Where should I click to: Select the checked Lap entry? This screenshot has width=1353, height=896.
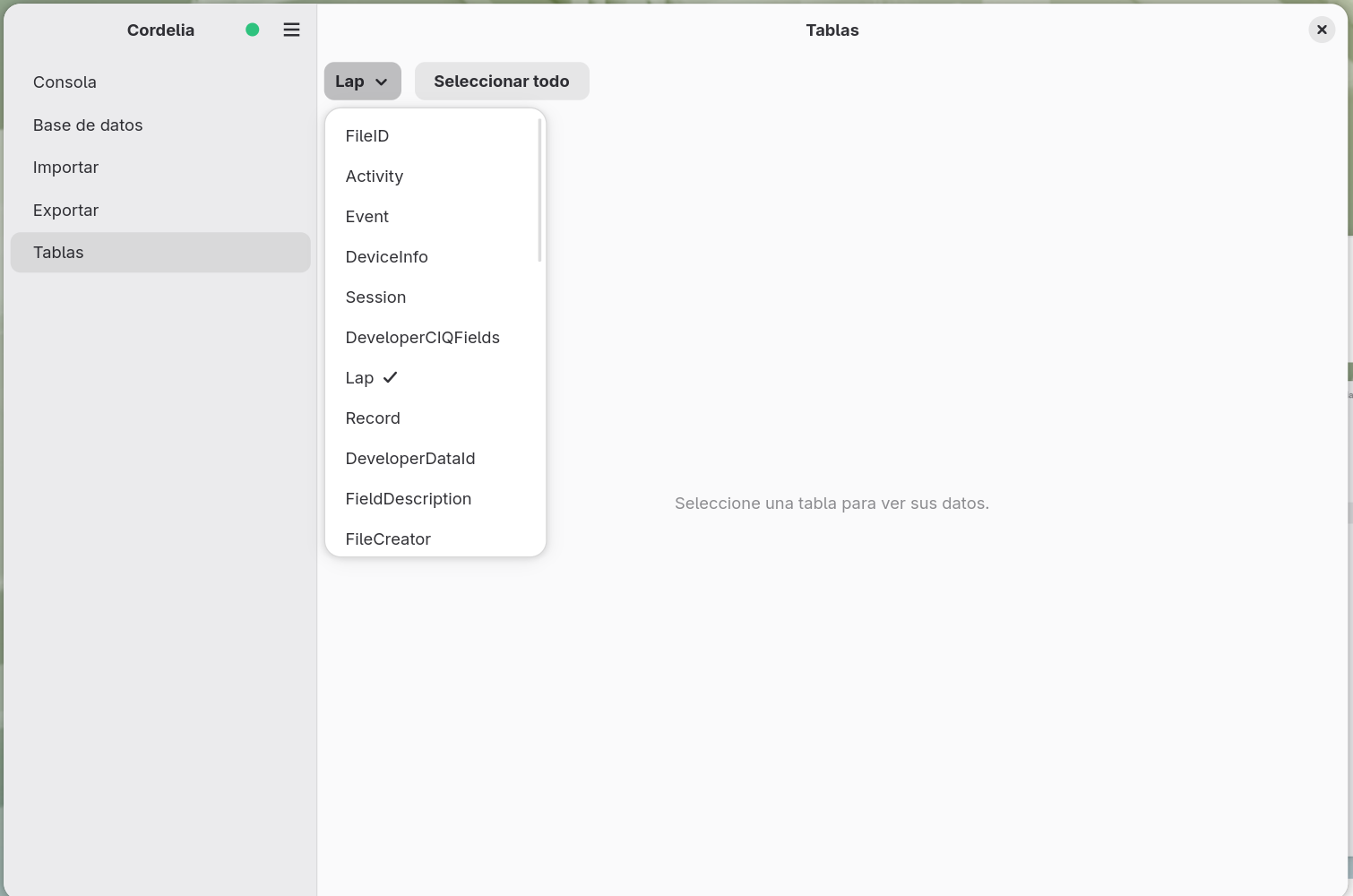click(x=435, y=378)
